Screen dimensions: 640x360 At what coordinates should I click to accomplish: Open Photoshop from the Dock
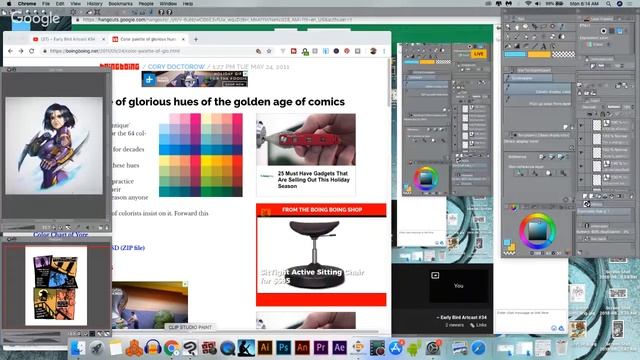pos(283,348)
